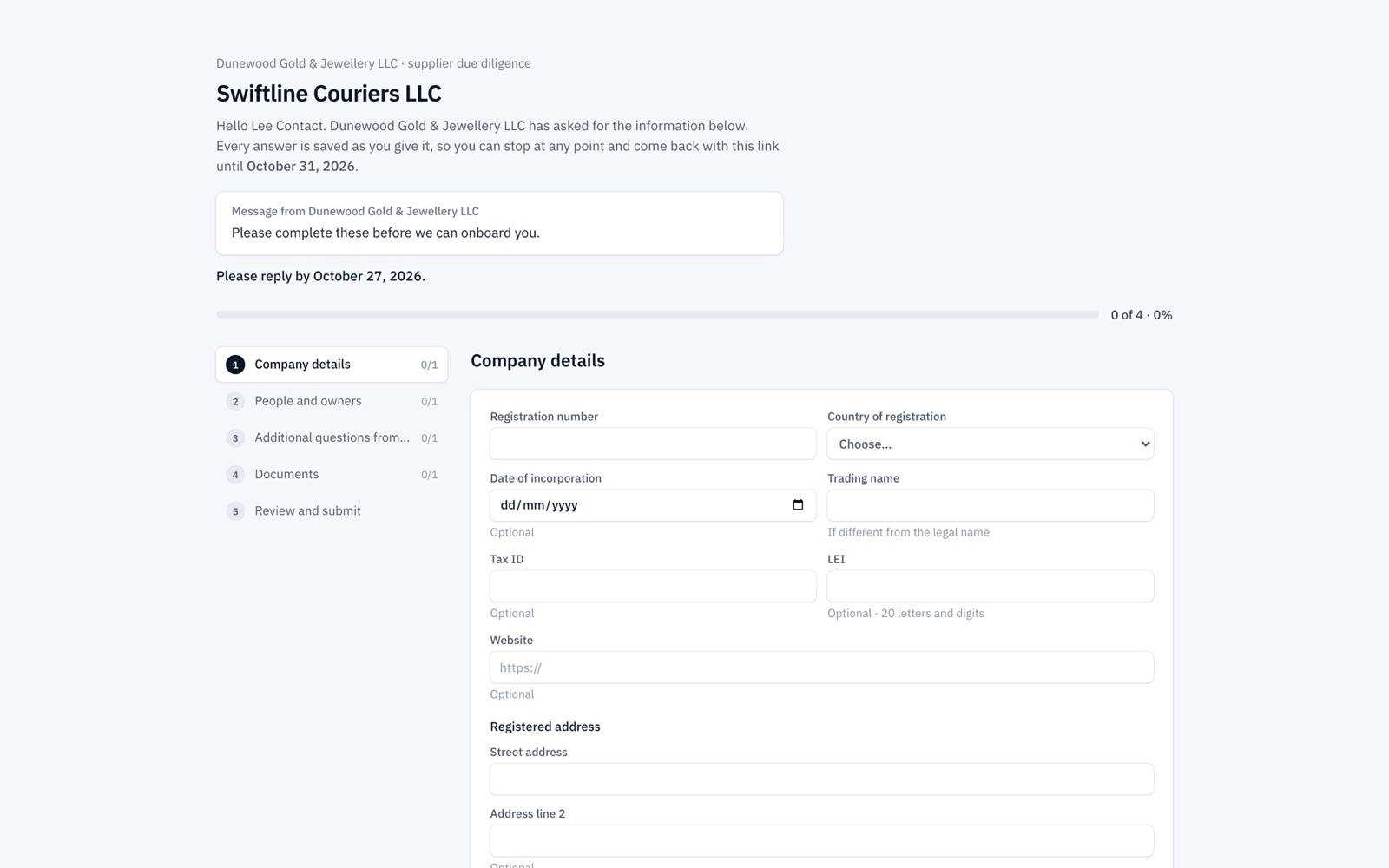The image size is (1389, 868).
Task: Open Country of registration dropdown
Action: coord(991,444)
